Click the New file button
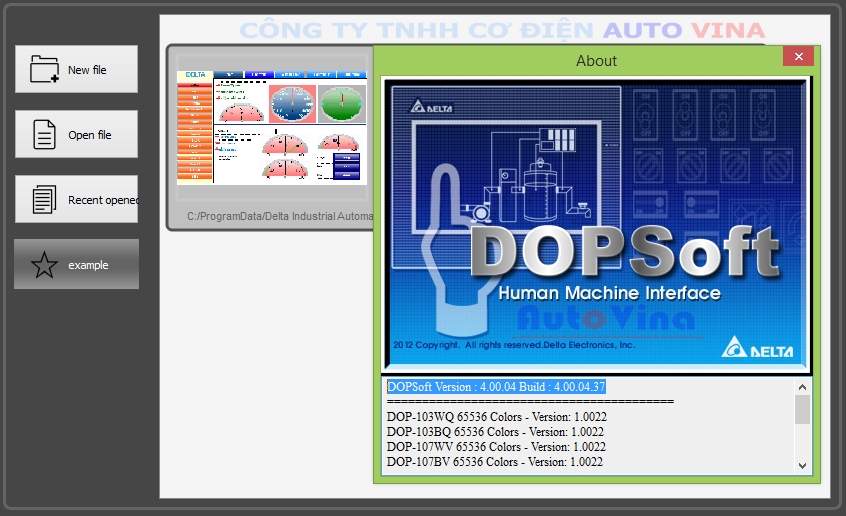This screenshot has width=846, height=516. [x=76, y=69]
